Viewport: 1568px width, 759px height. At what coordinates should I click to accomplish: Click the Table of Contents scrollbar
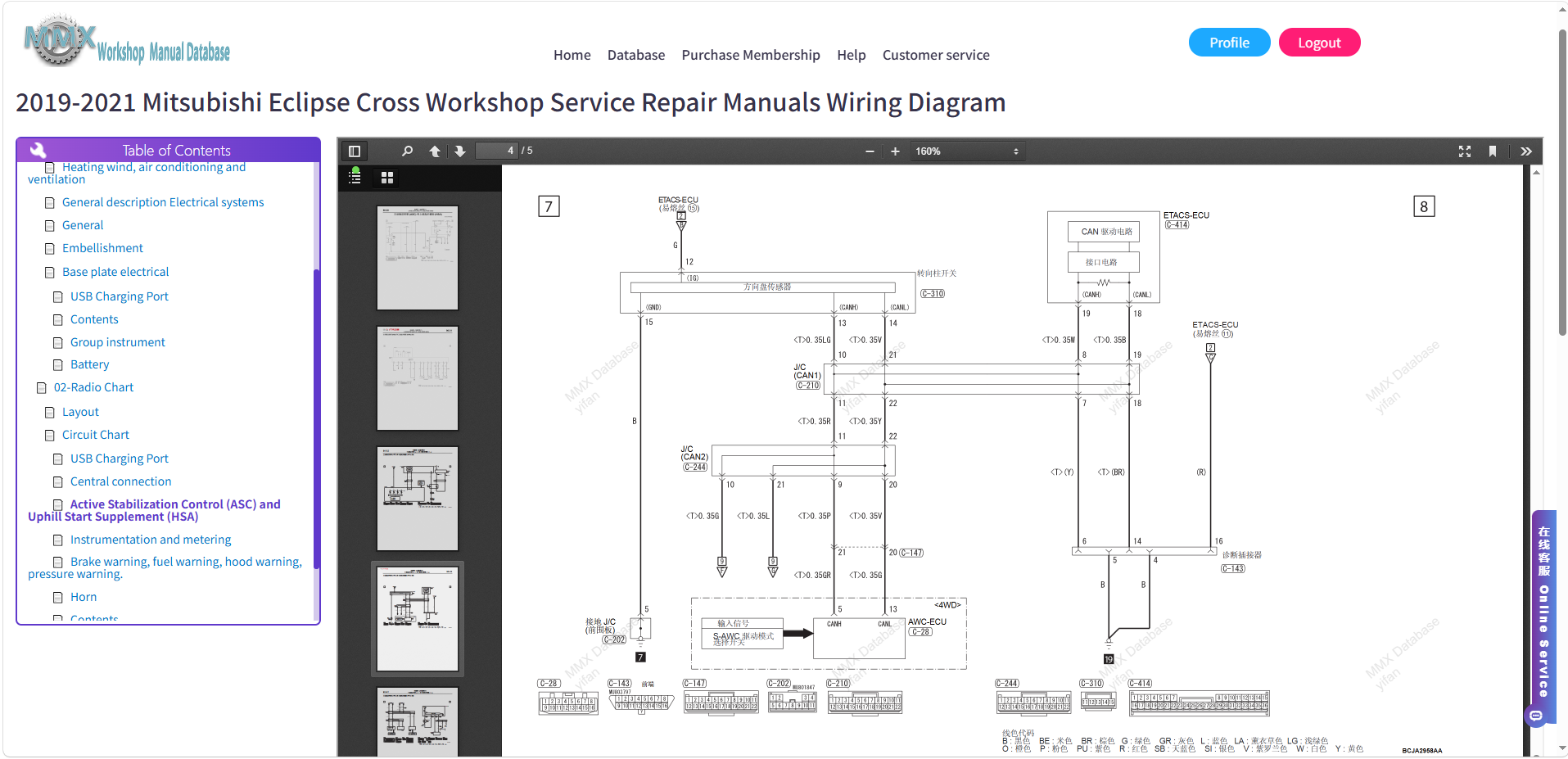[317, 419]
